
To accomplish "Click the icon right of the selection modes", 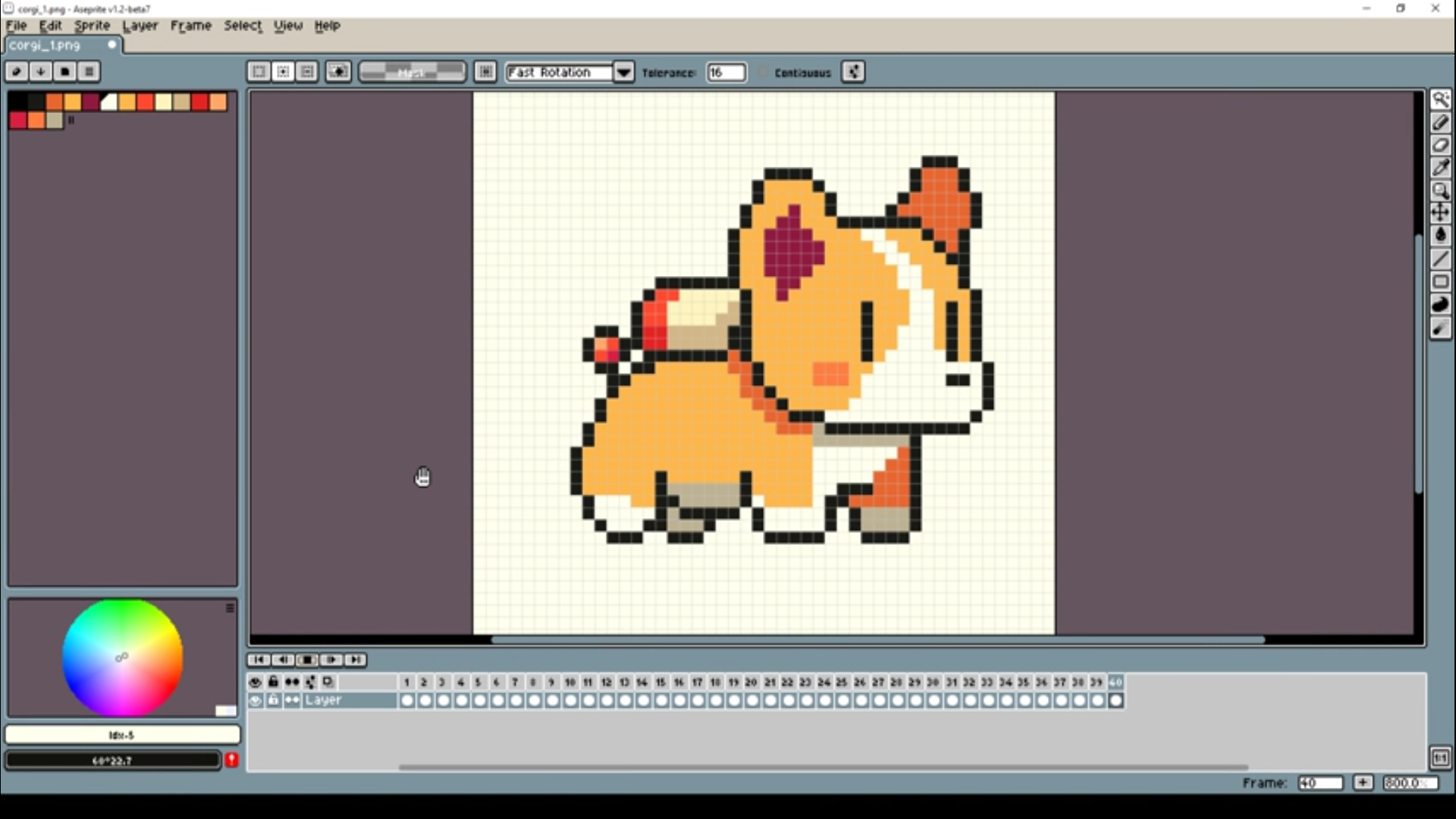I will (338, 71).
